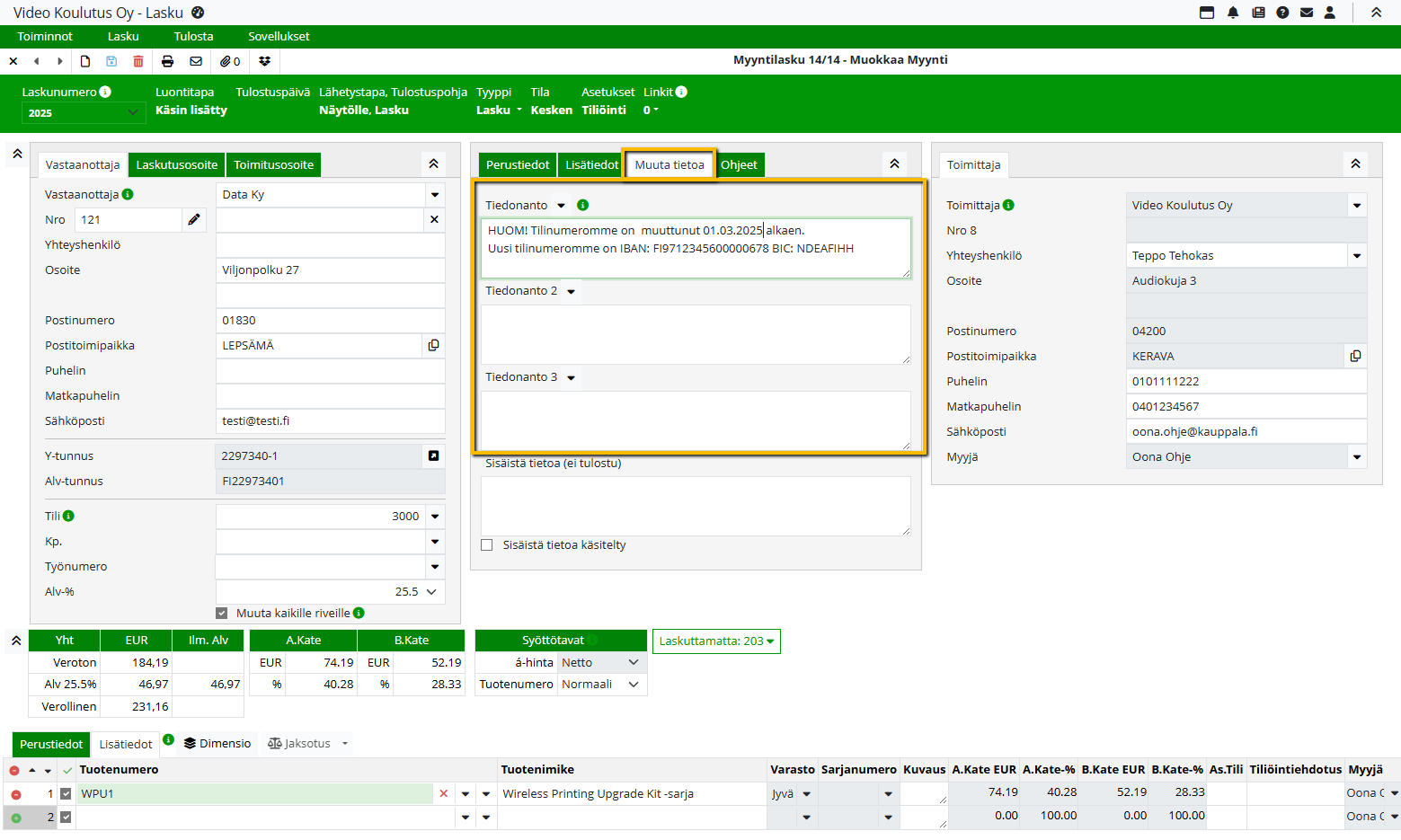Expand the Vastaanottaja dropdown with Data Ky
Viewport: 1401px width, 840px height.
pyautogui.click(x=435, y=195)
